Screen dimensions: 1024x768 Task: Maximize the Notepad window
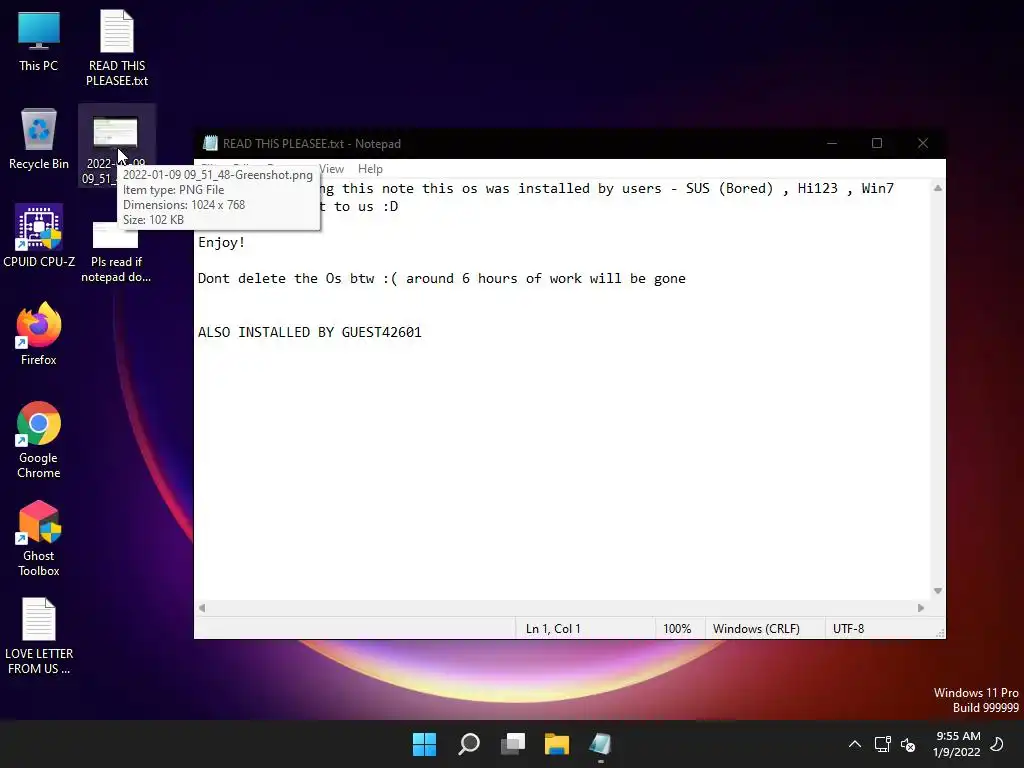[x=877, y=143]
